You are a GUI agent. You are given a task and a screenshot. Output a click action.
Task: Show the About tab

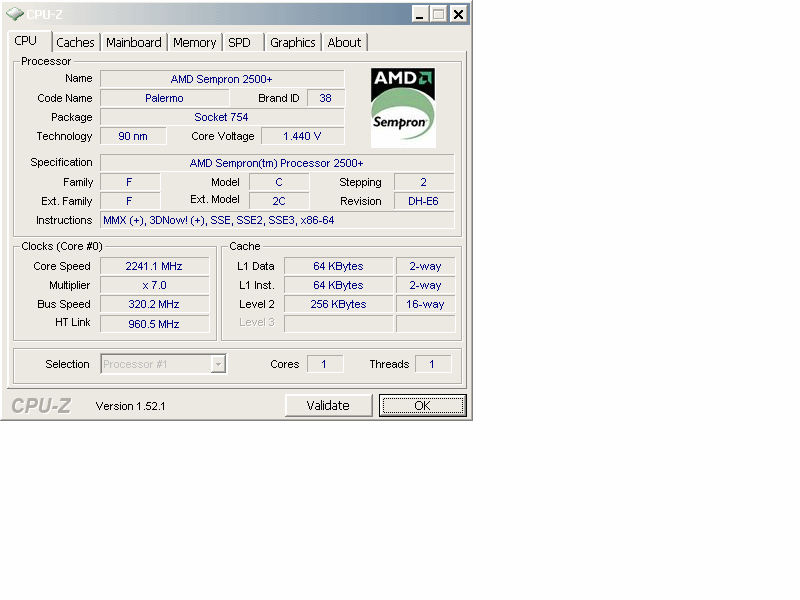tap(344, 42)
